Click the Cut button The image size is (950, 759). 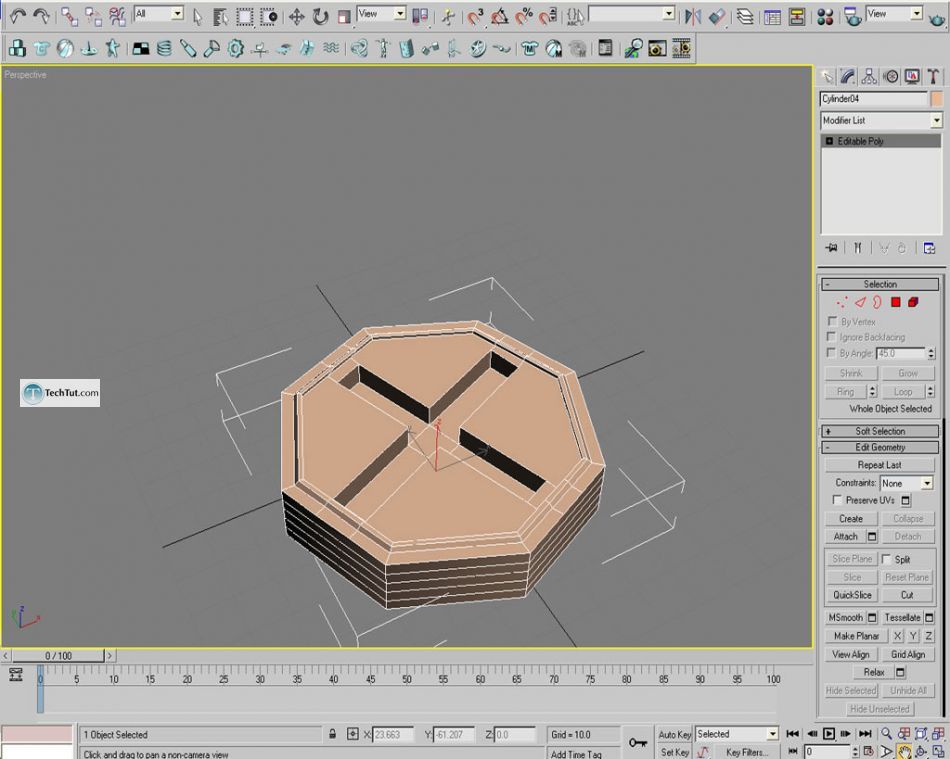pyautogui.click(x=907, y=595)
